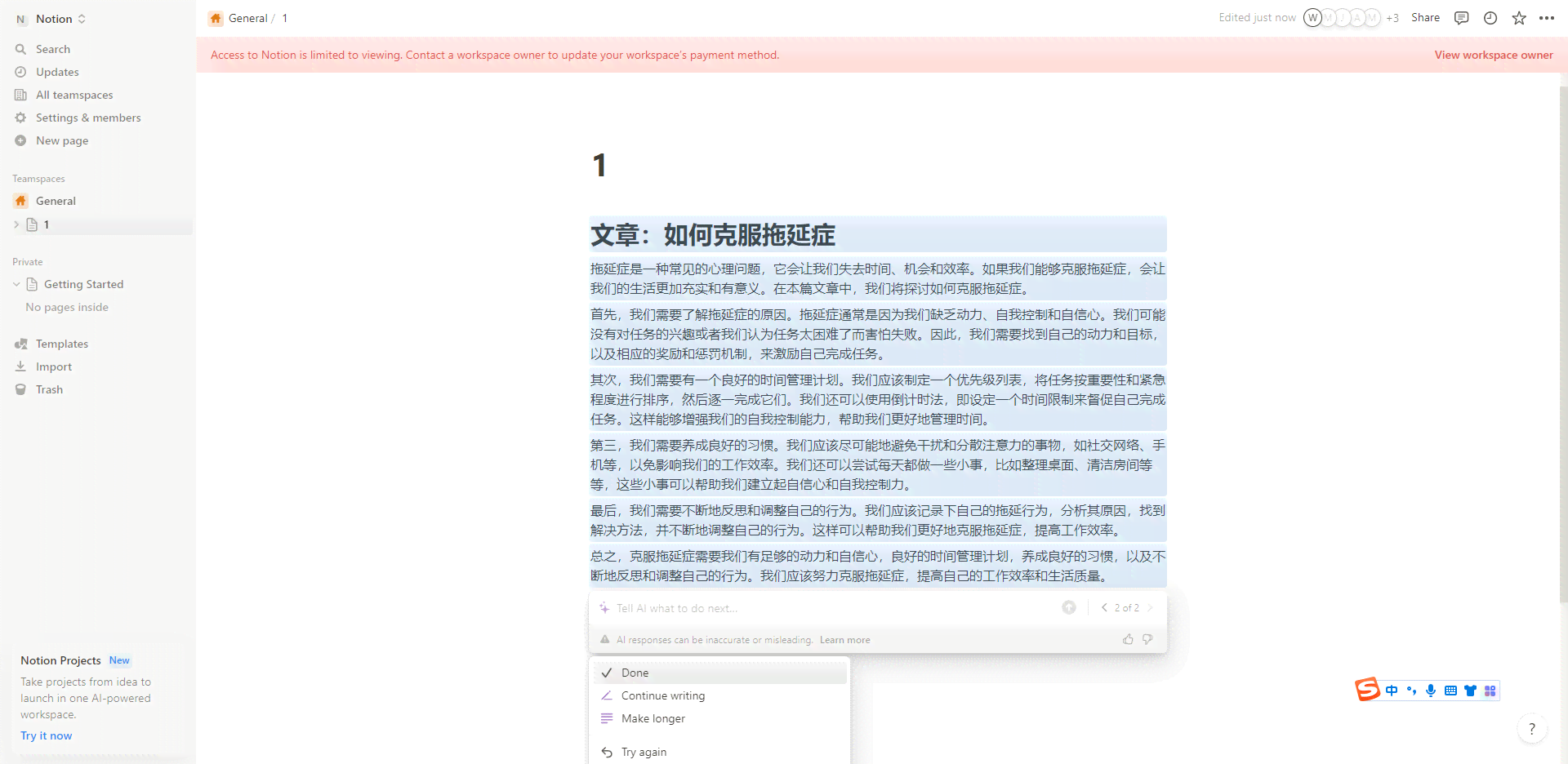
Task: Open the comments panel icon
Action: pos(1462,18)
